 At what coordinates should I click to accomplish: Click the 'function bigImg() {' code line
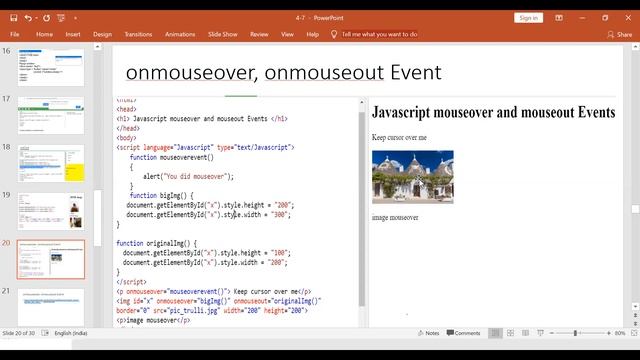click(162, 196)
